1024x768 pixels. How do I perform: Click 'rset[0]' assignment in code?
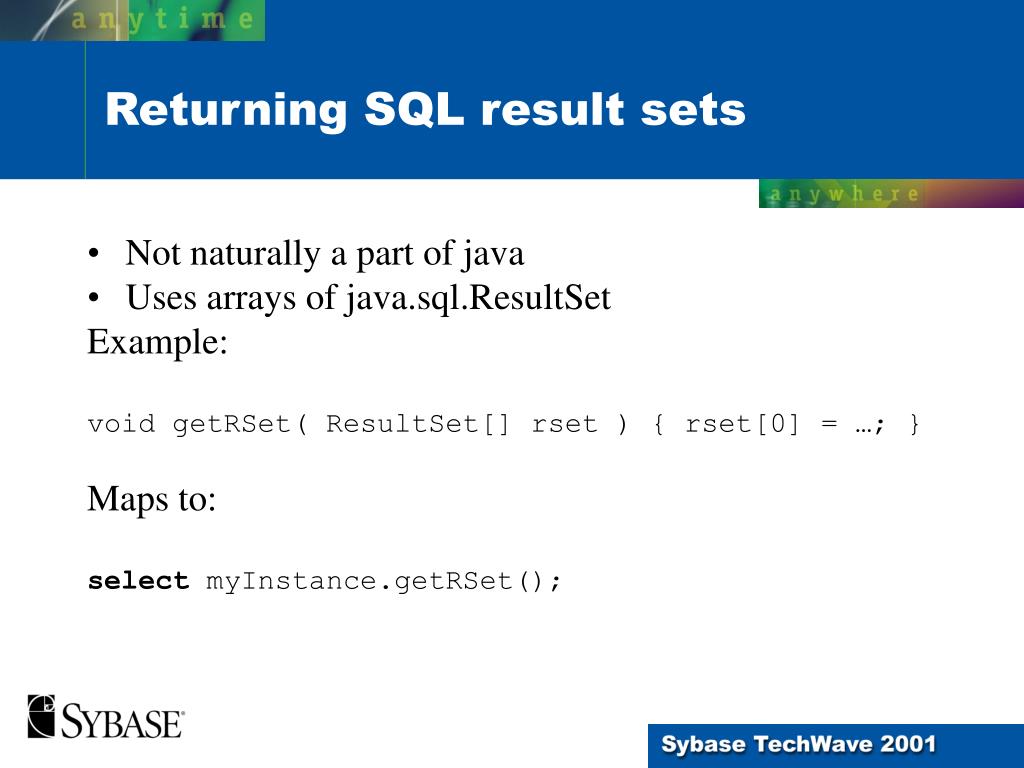click(743, 424)
